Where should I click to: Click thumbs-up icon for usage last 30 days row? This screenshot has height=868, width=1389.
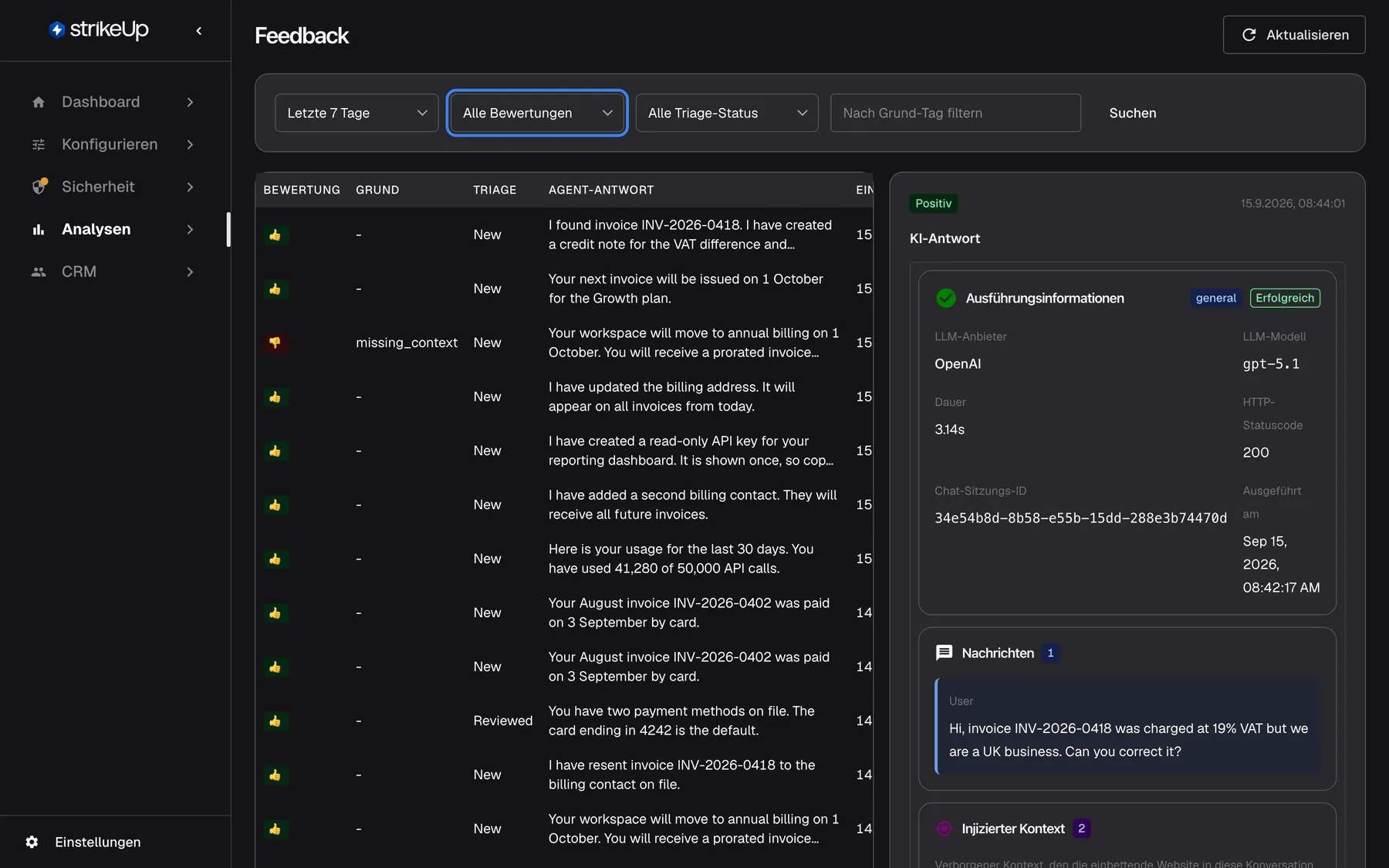coord(275,559)
